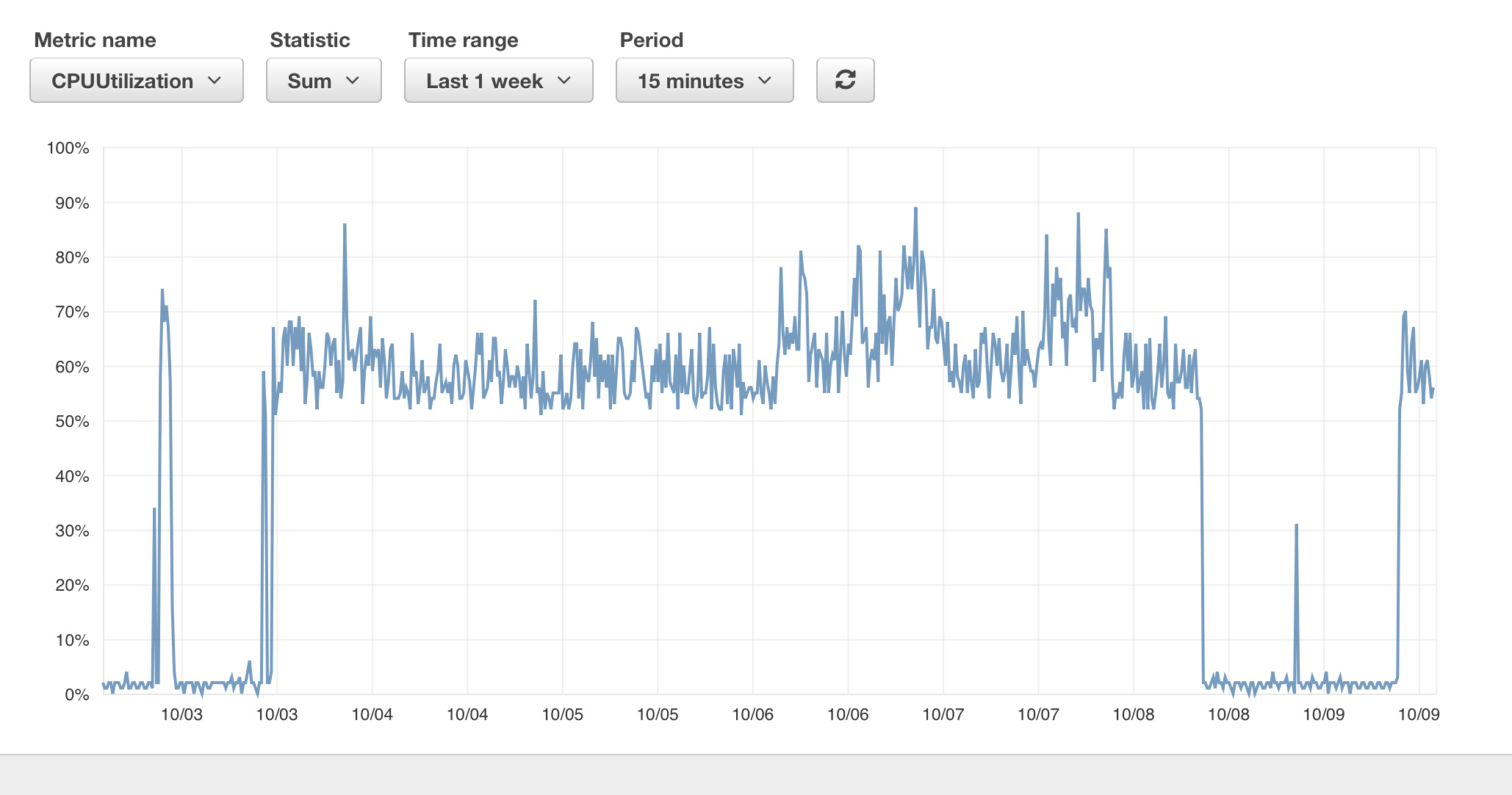Expand the Sum statistic dropdown
This screenshot has width=1512, height=795.
pos(323,80)
